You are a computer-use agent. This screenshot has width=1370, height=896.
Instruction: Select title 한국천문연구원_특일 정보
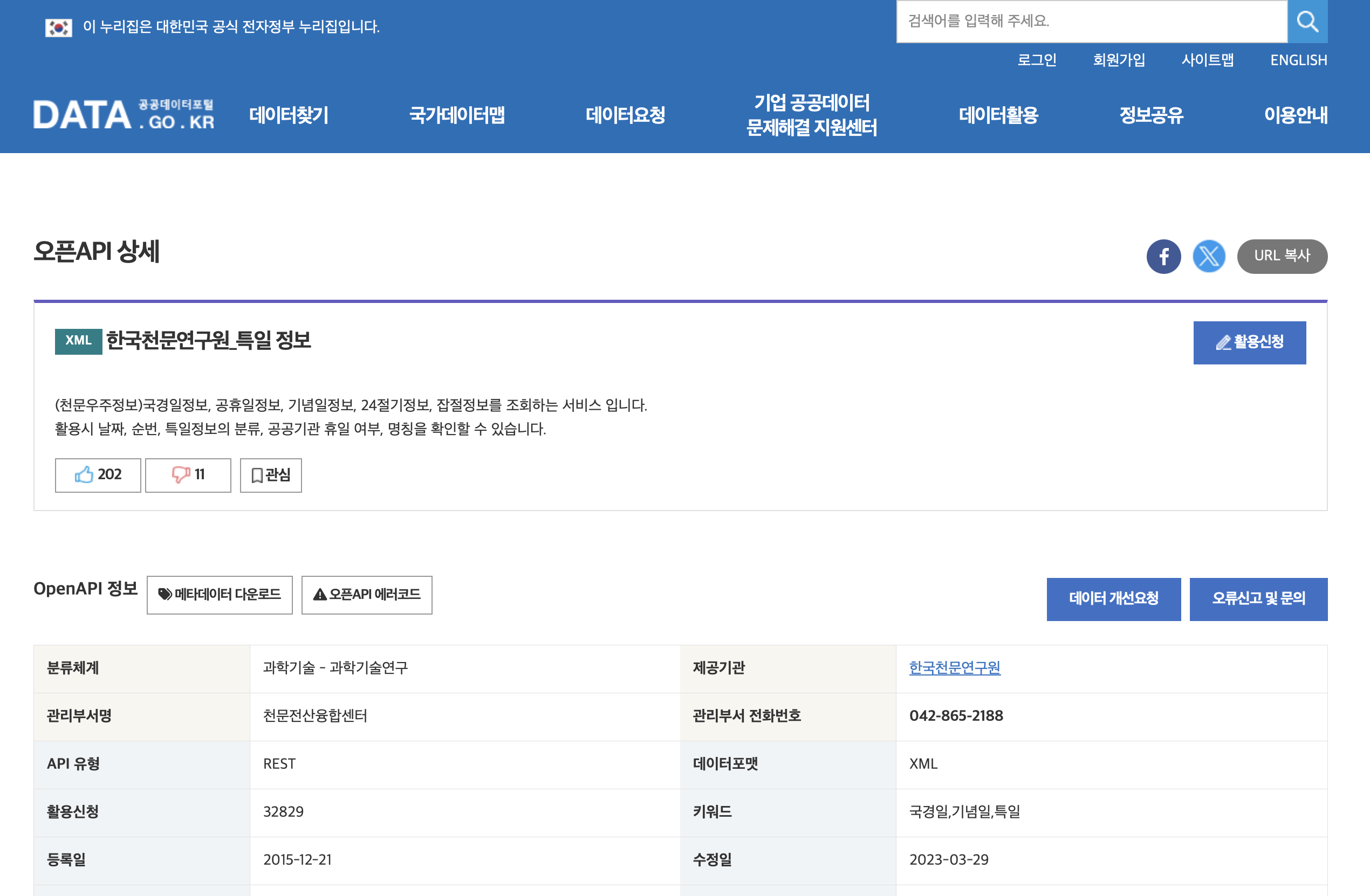208,340
